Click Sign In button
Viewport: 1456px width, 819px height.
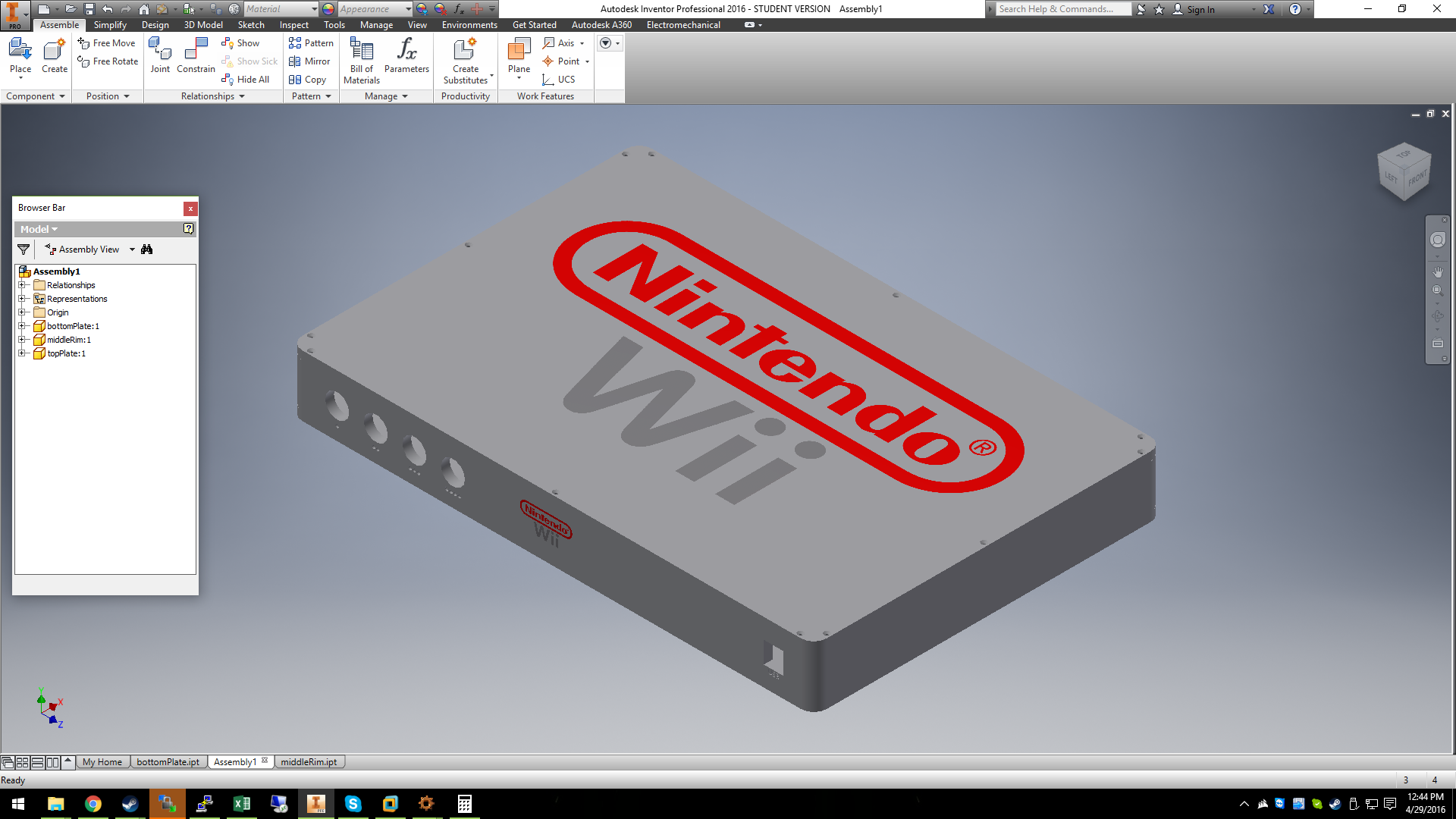point(1194,9)
